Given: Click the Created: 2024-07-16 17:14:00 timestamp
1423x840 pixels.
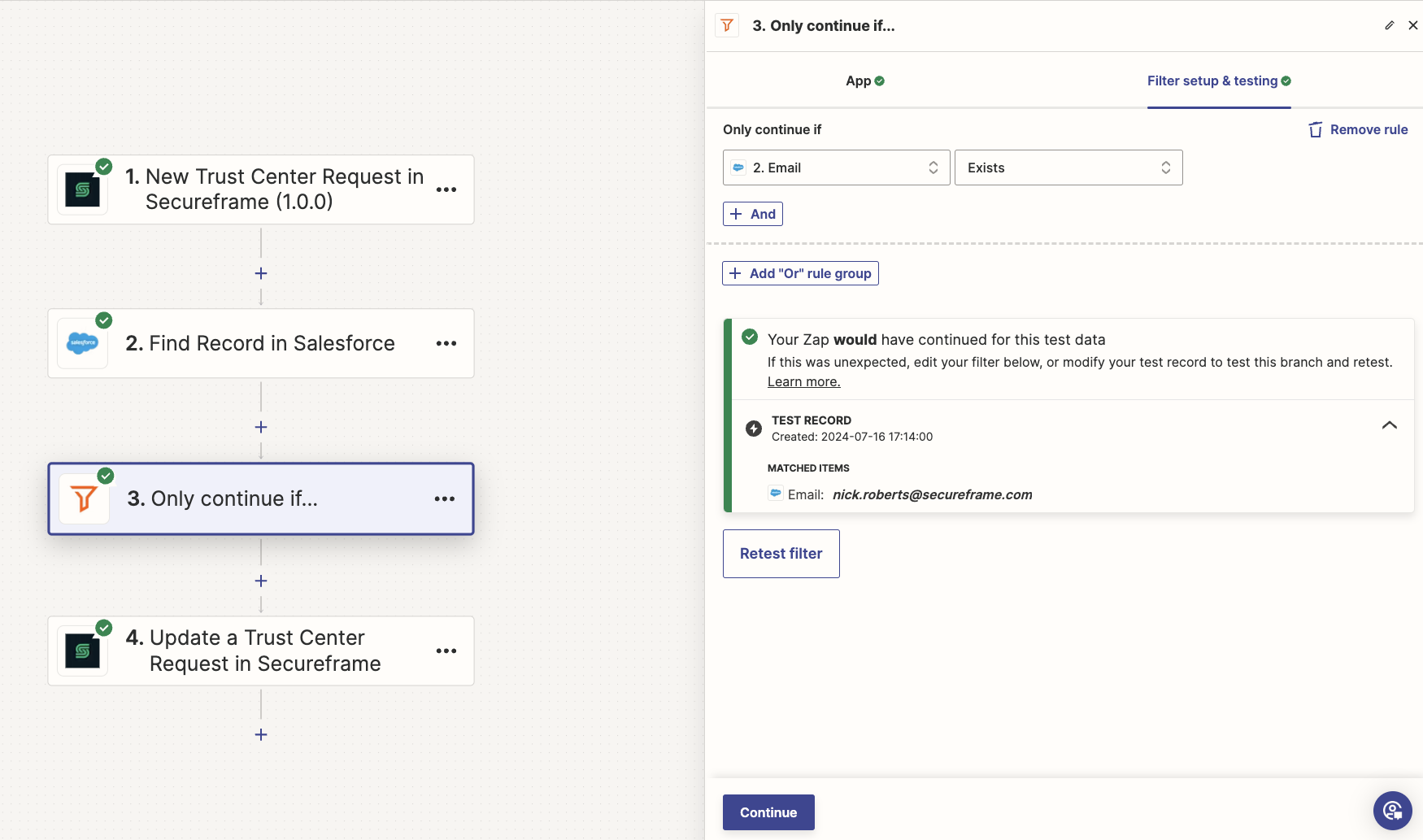Looking at the screenshot, I should point(852,437).
